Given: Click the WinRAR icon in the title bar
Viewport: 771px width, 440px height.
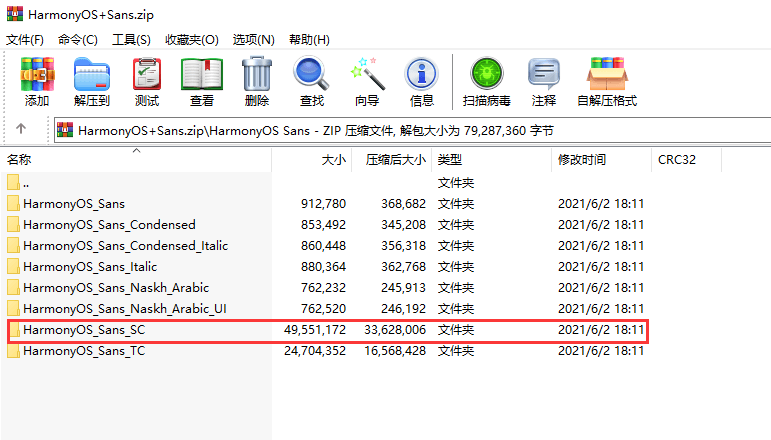Looking at the screenshot, I should (x=15, y=14).
